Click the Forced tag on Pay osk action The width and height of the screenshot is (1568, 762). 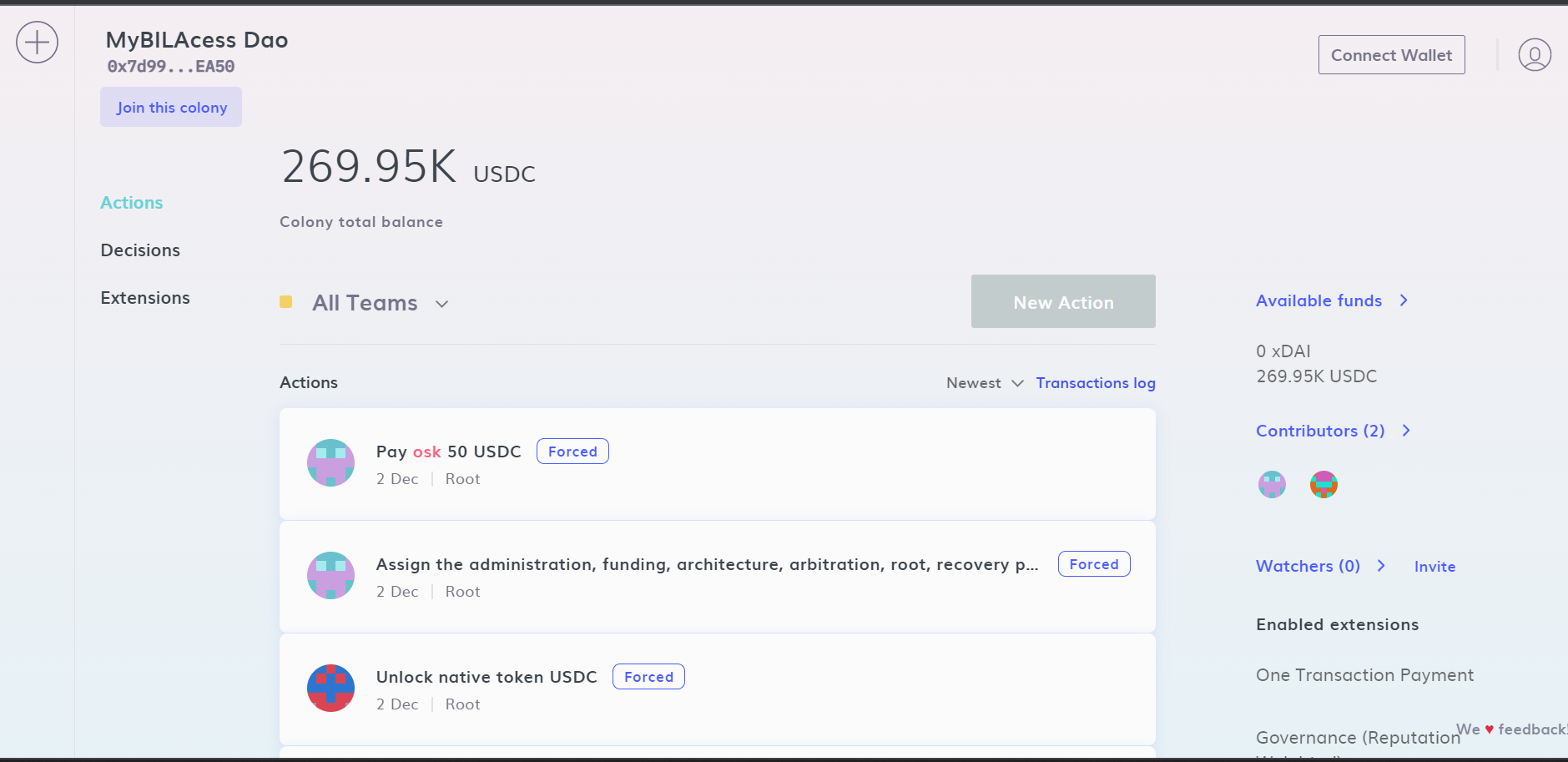point(572,452)
